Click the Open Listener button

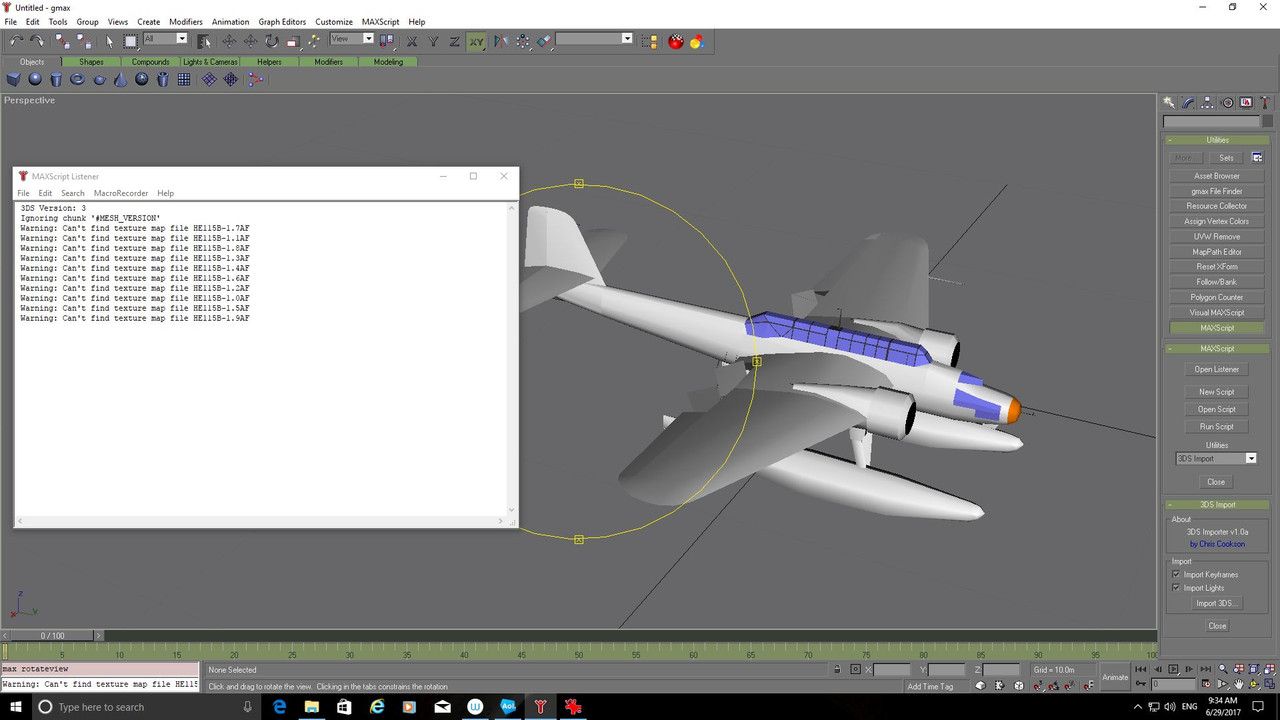coord(1217,370)
